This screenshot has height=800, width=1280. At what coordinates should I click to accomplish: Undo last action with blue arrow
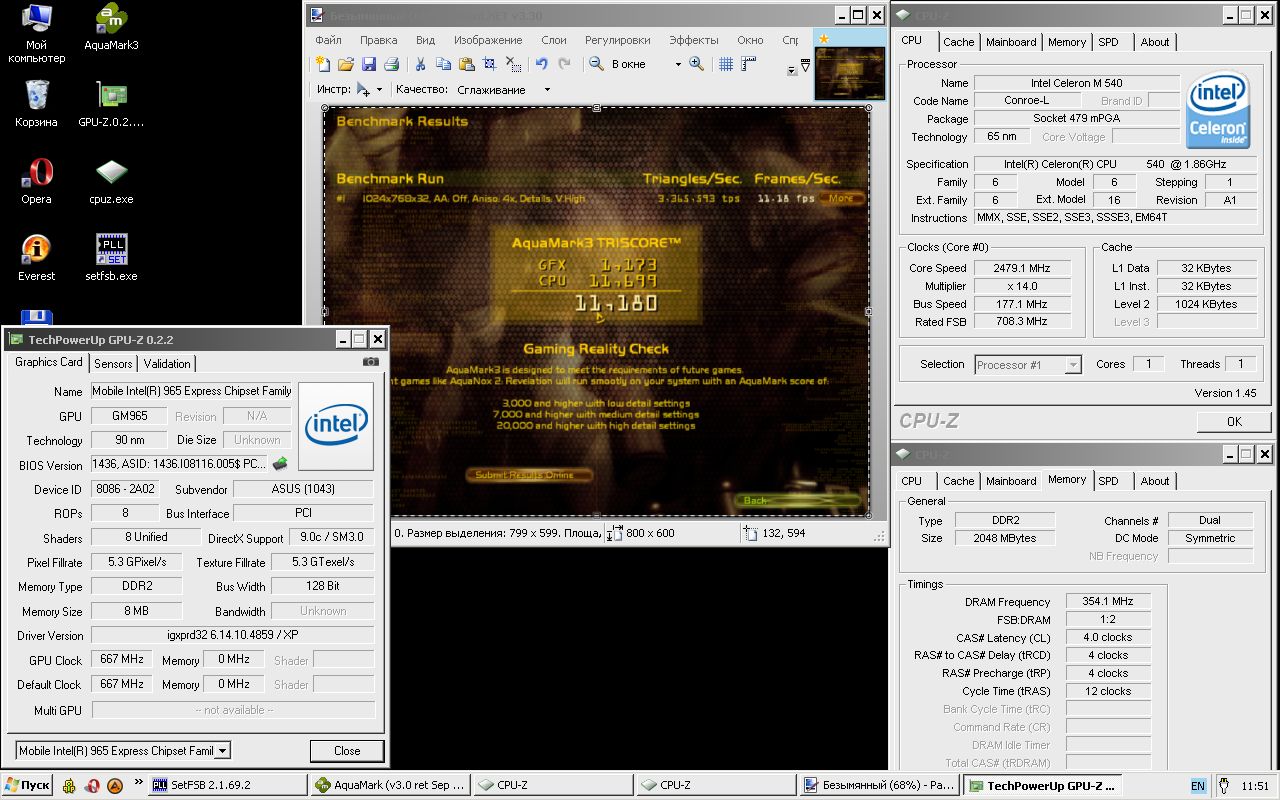point(542,64)
